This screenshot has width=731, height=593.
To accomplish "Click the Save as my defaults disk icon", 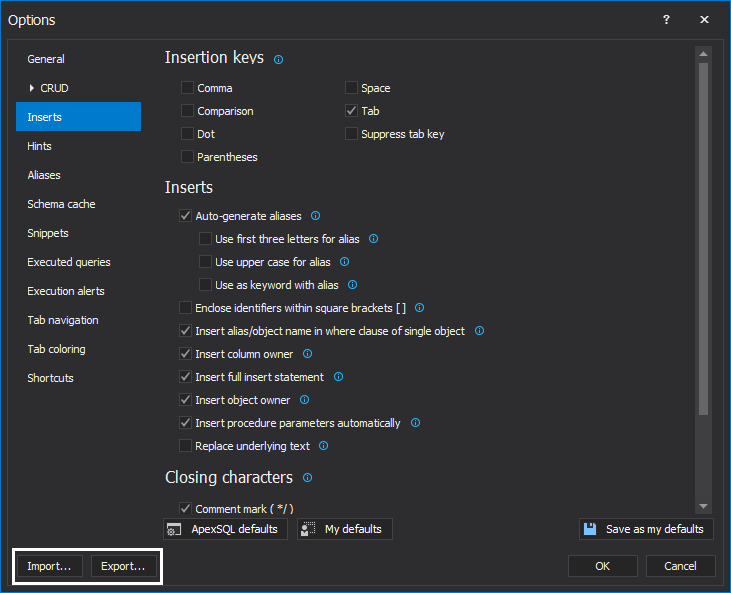I will [x=590, y=529].
